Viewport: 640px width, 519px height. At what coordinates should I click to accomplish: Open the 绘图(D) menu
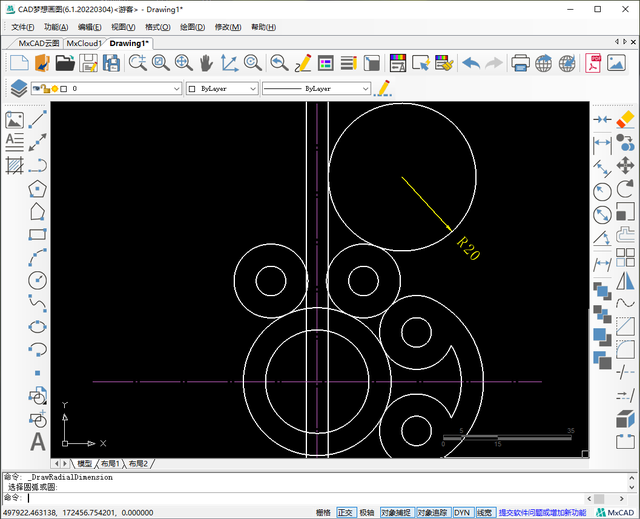[192, 27]
